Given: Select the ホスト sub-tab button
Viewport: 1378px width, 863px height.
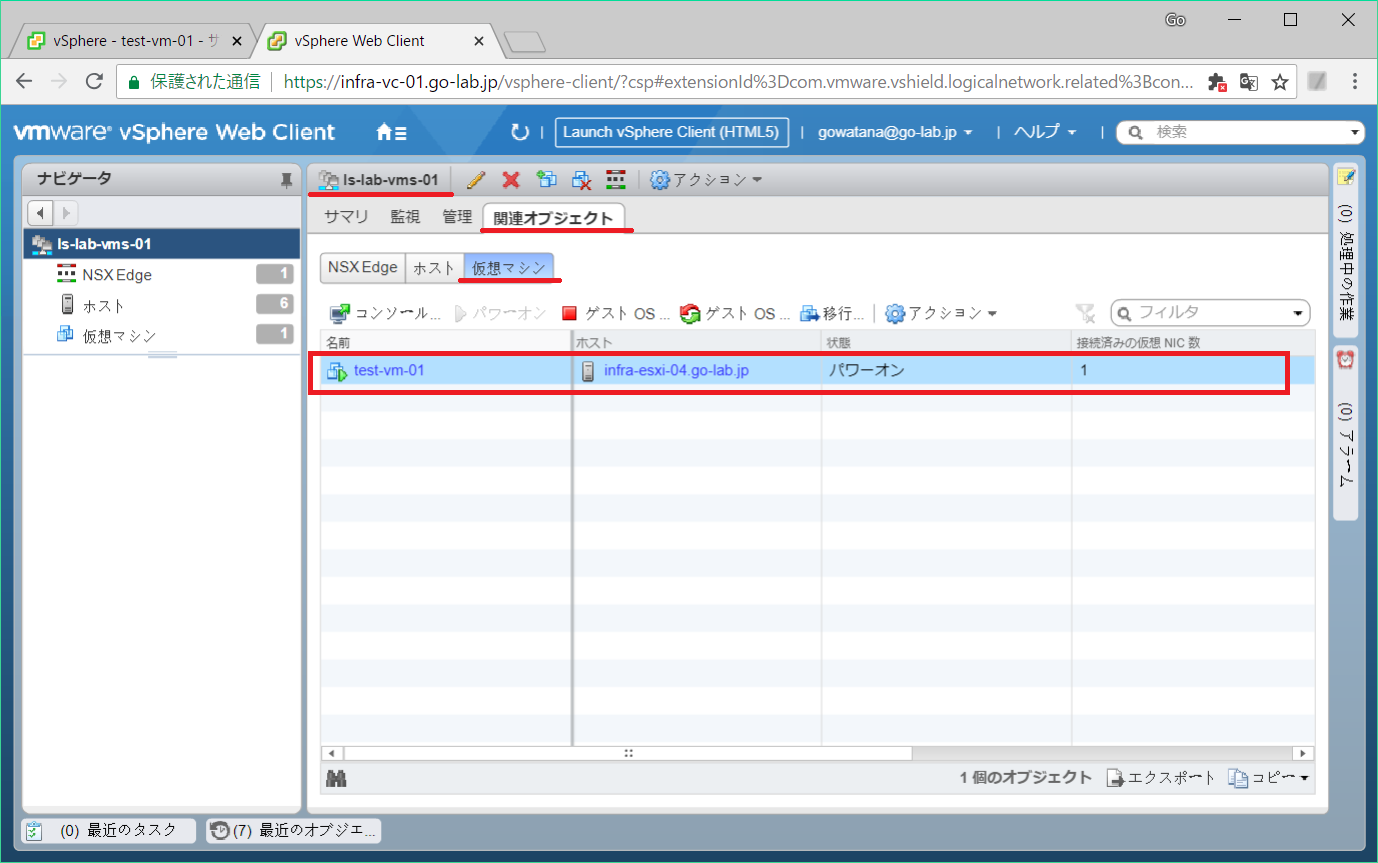Looking at the screenshot, I should coord(434,267).
